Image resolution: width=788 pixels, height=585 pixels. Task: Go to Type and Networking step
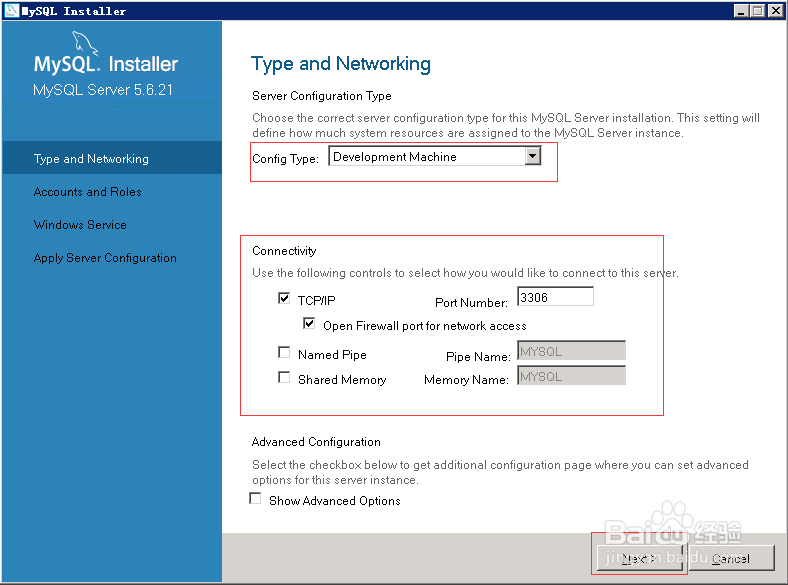point(112,158)
